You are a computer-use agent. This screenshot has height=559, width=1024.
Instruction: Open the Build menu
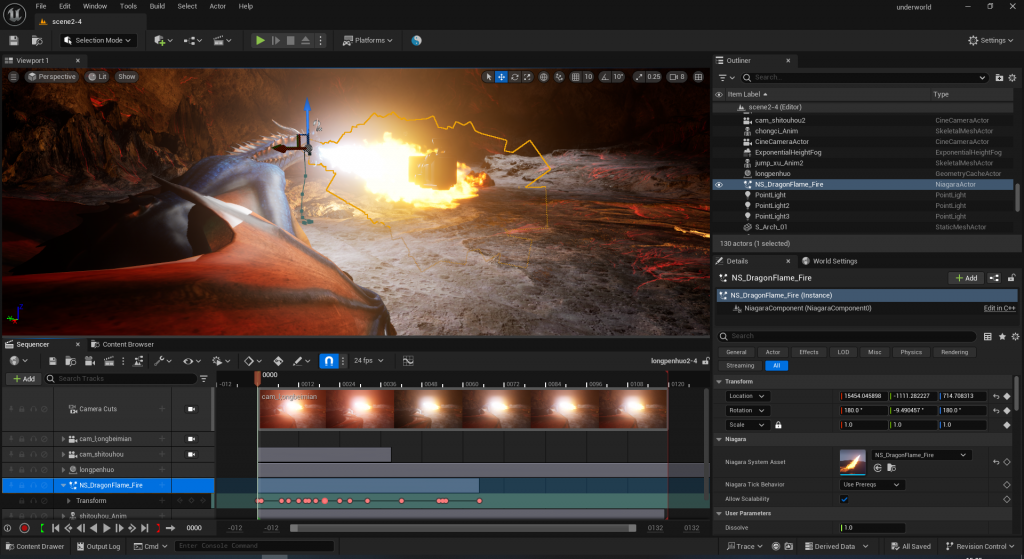[x=157, y=6]
